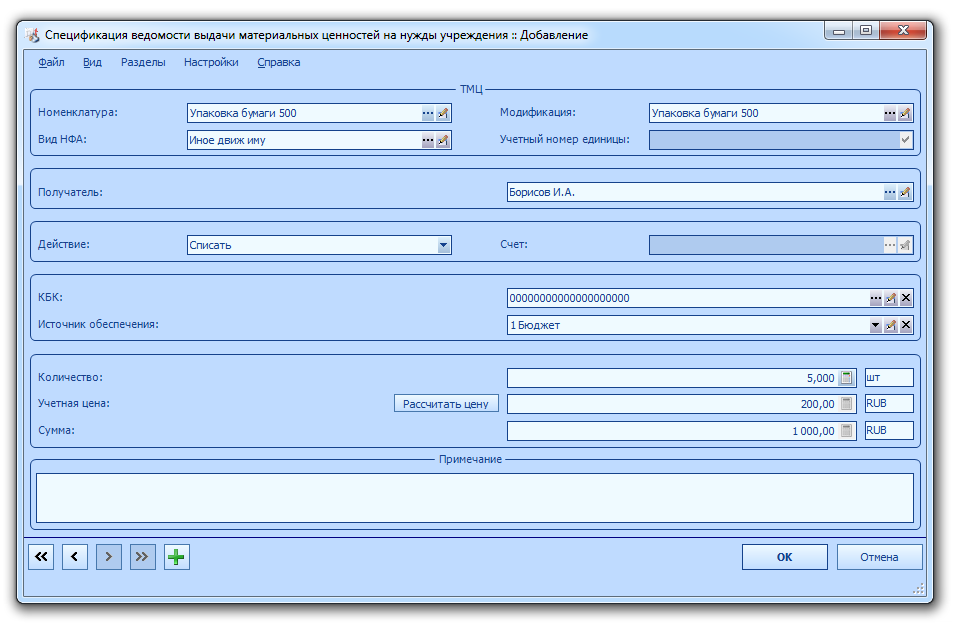
Task: Click the edit pencil icon for Счет
Action: (x=905, y=245)
